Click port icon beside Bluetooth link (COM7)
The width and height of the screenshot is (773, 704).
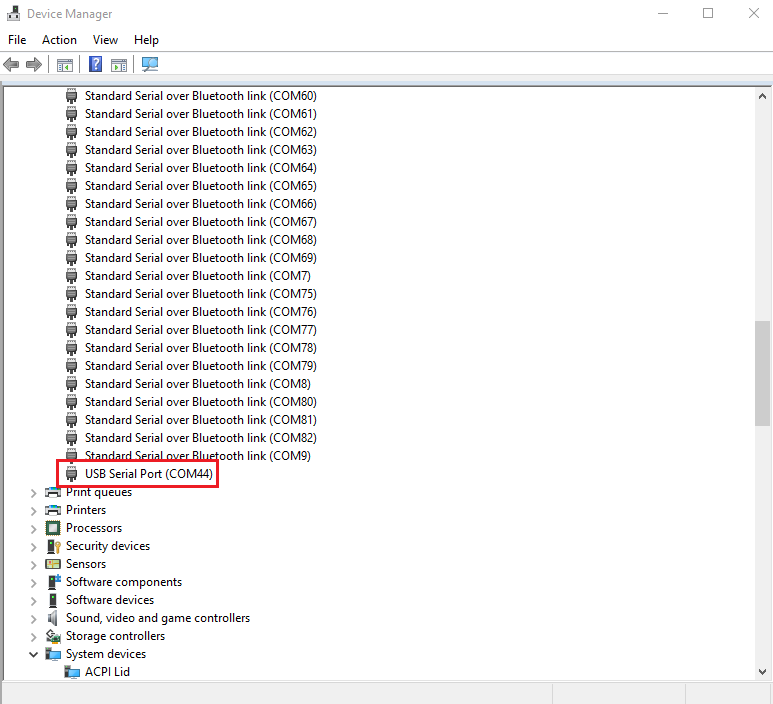point(71,276)
